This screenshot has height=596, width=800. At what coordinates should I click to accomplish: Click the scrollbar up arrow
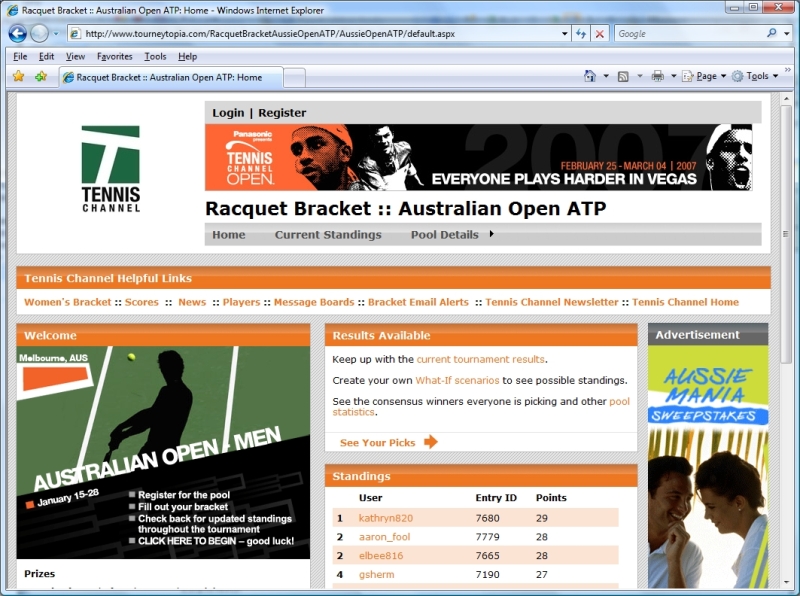(786, 98)
